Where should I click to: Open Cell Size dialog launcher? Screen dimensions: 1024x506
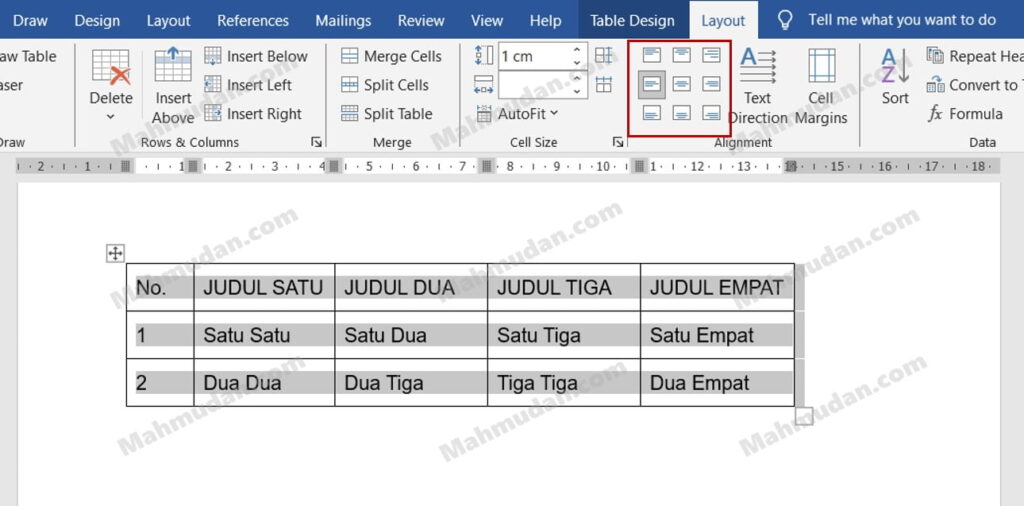(618, 143)
